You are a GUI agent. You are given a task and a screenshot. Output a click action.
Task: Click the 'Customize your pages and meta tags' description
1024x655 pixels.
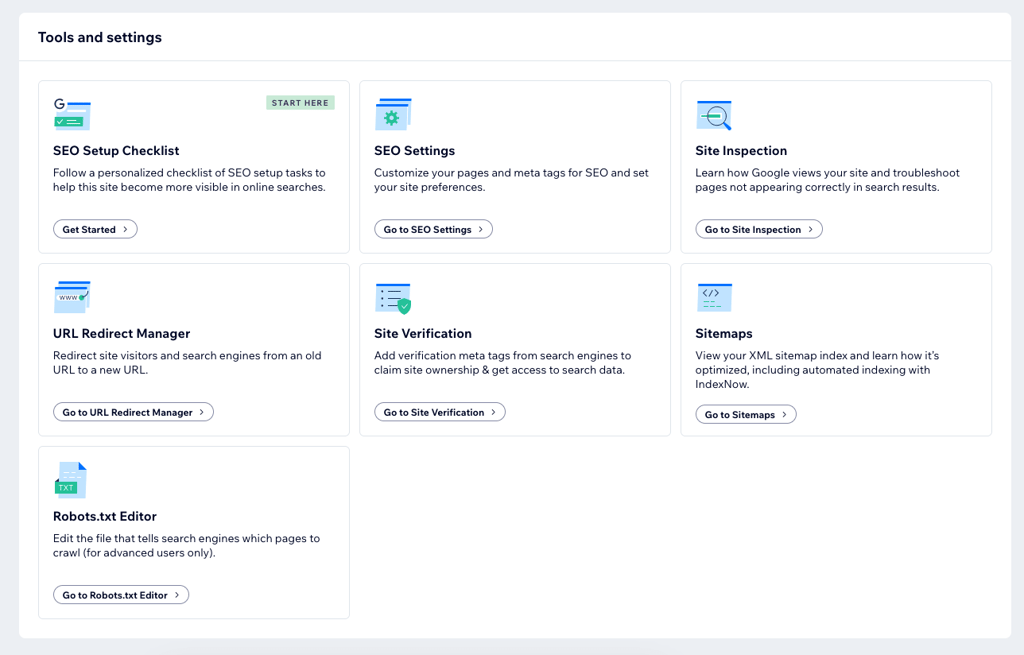point(511,180)
